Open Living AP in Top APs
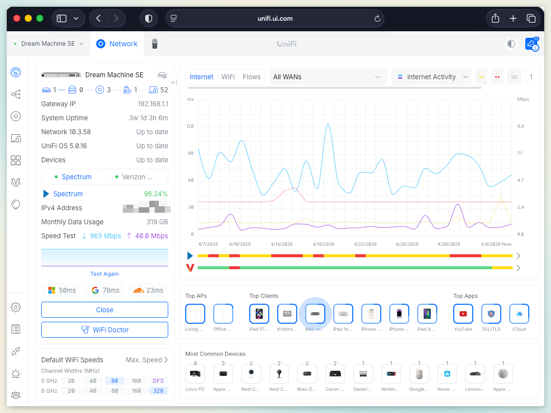The width and height of the screenshot is (551, 413). [195, 314]
